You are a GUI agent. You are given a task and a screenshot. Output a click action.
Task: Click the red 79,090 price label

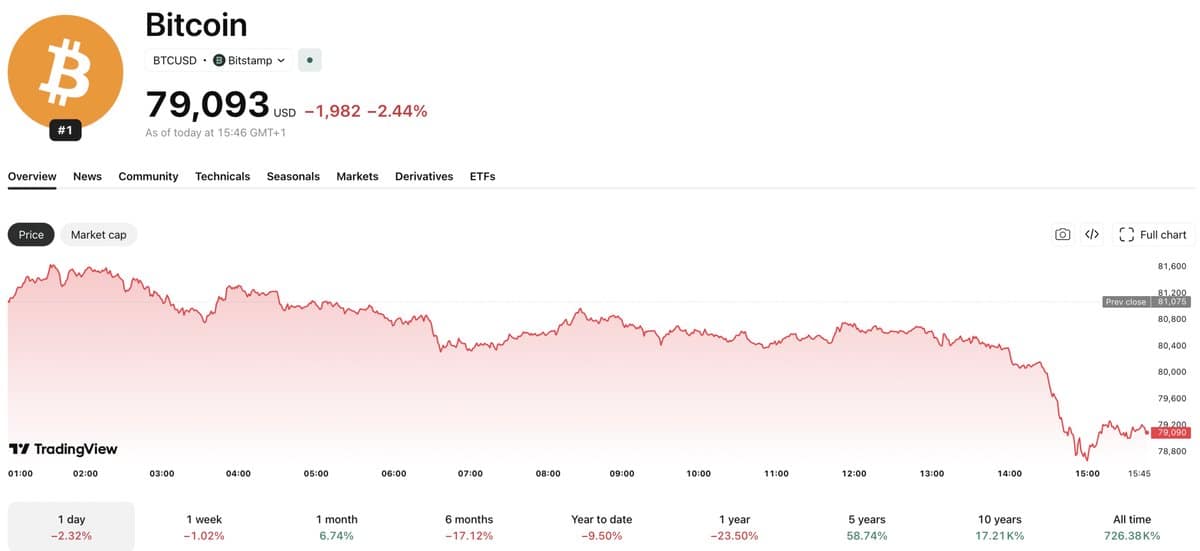[x=1170, y=432]
